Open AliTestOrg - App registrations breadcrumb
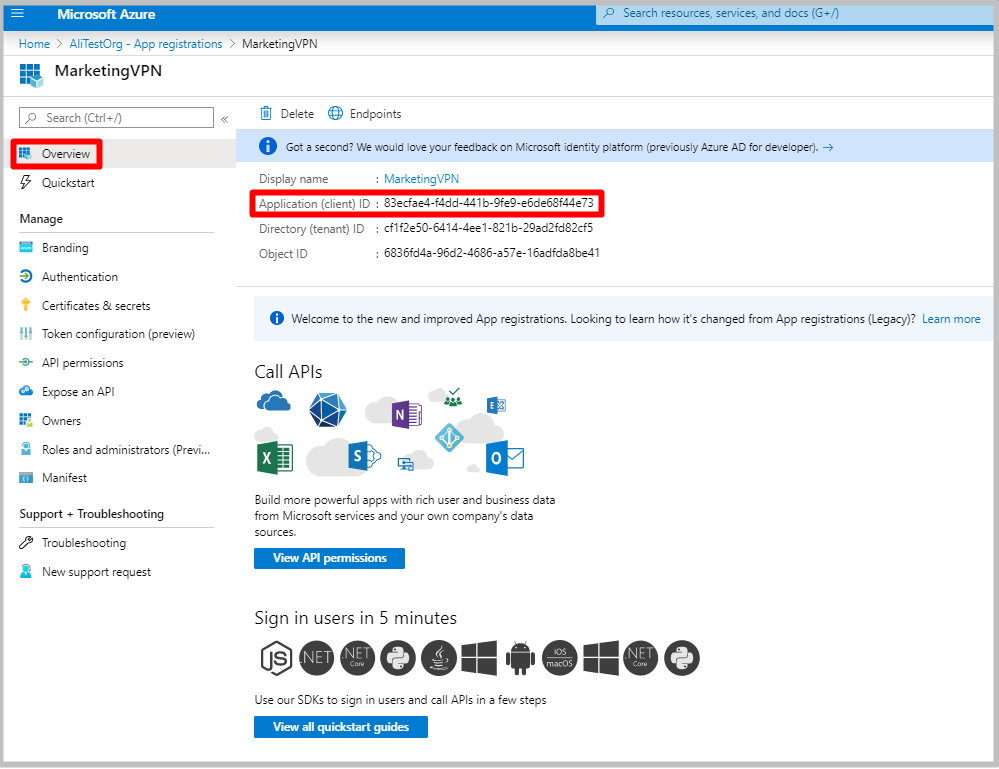 click(146, 44)
